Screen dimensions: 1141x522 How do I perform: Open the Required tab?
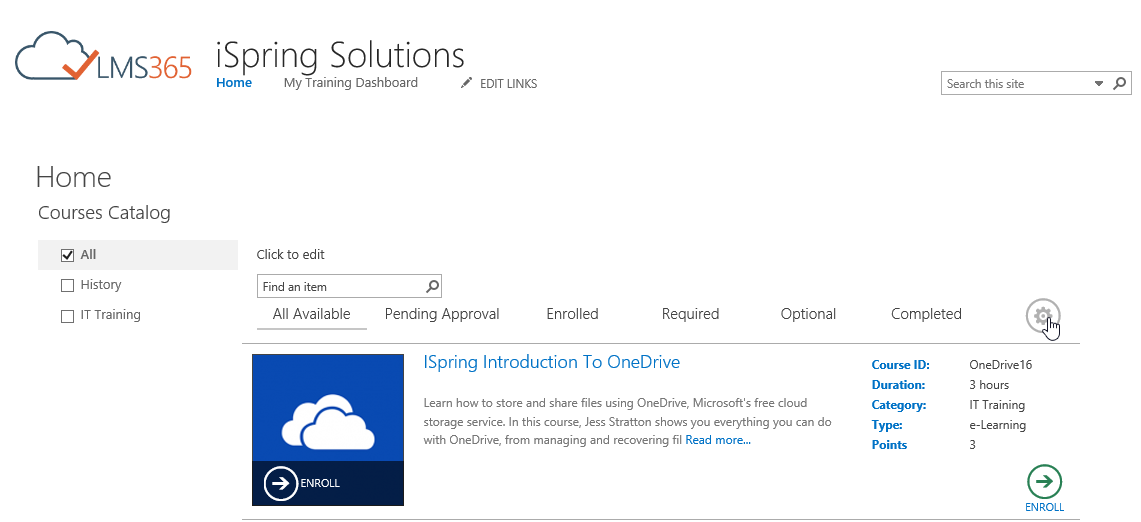click(690, 314)
